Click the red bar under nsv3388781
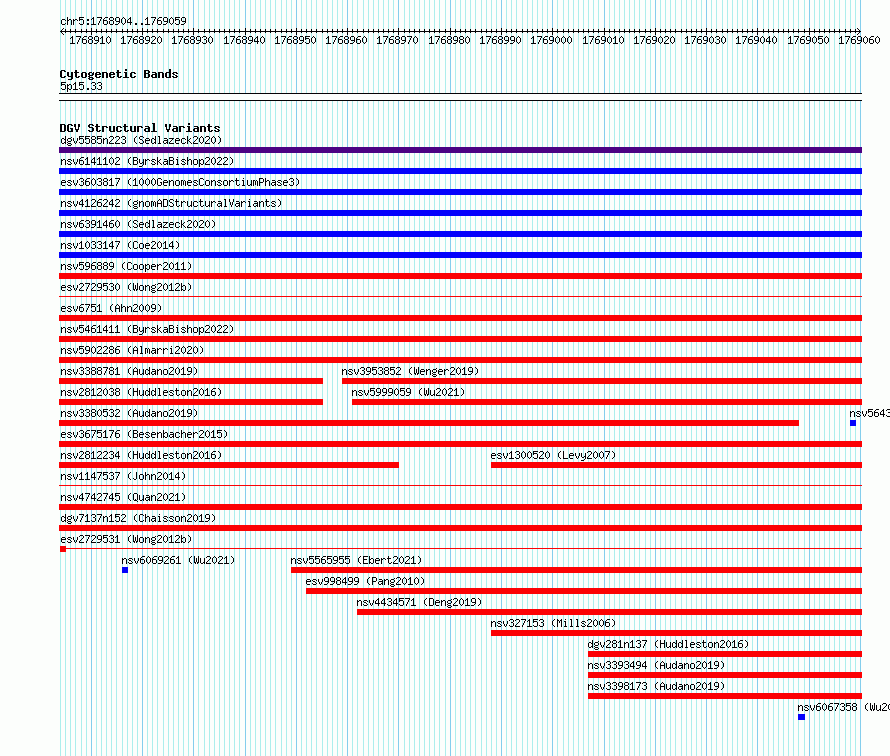890x756 pixels. (191, 381)
